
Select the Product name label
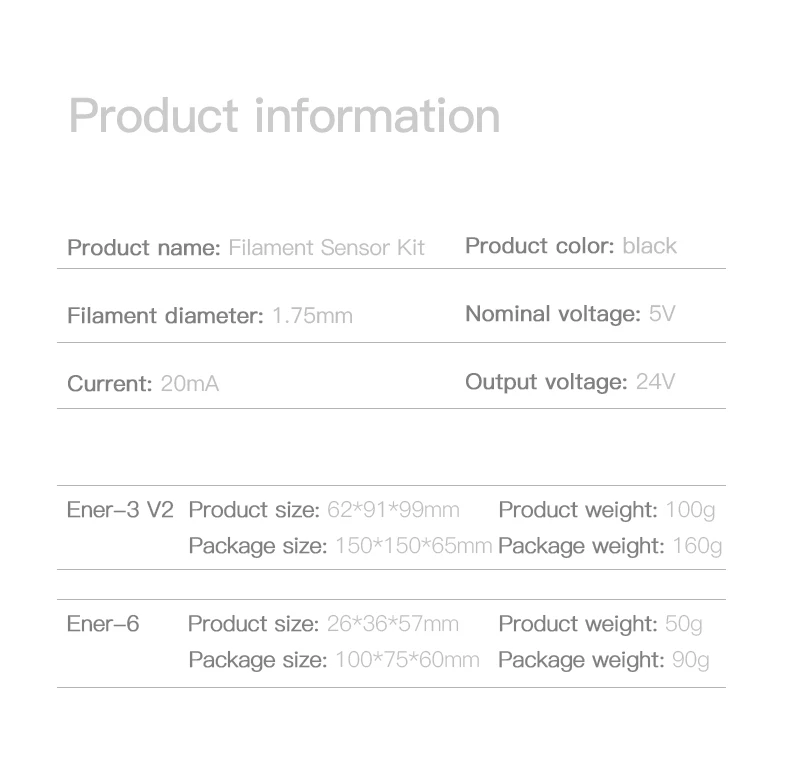(144, 247)
